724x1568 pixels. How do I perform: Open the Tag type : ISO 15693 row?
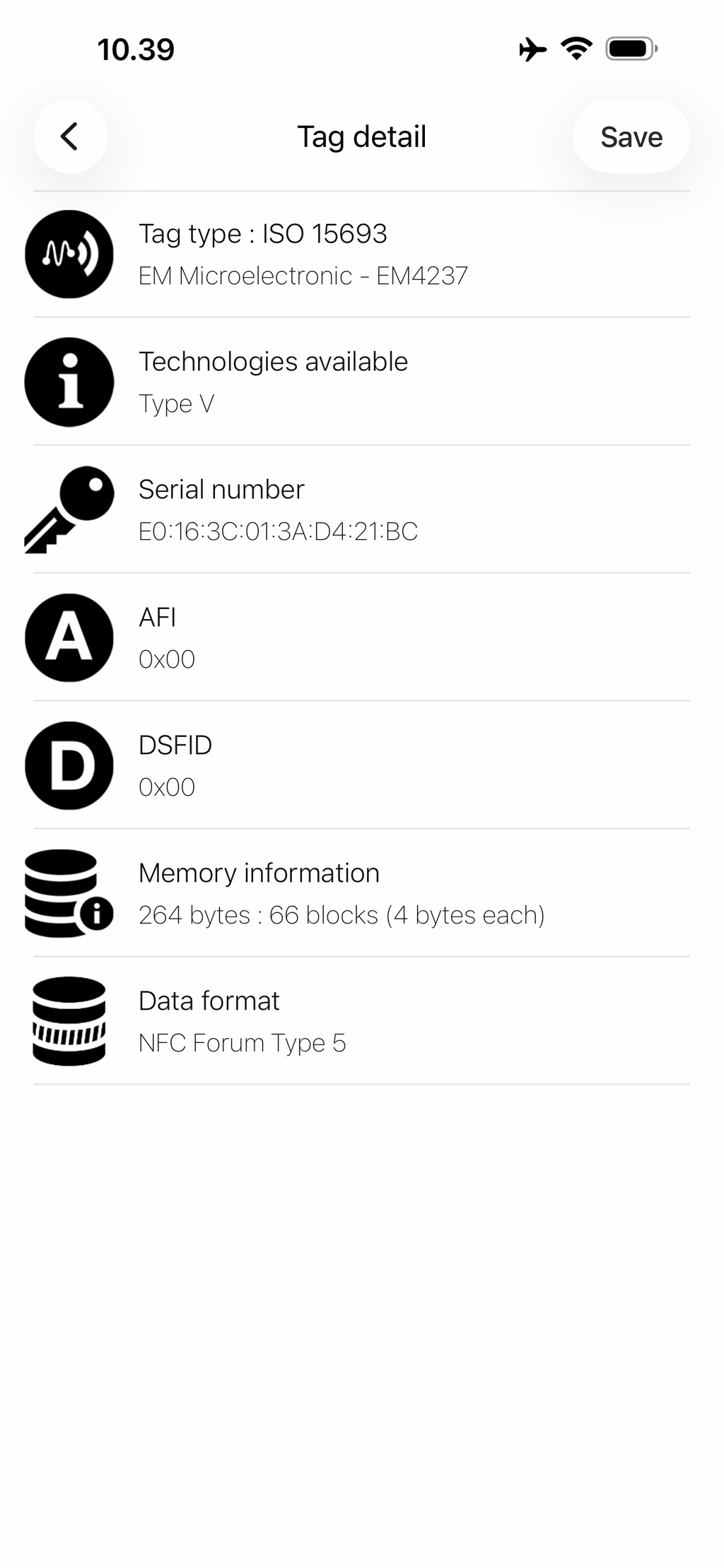[362, 254]
